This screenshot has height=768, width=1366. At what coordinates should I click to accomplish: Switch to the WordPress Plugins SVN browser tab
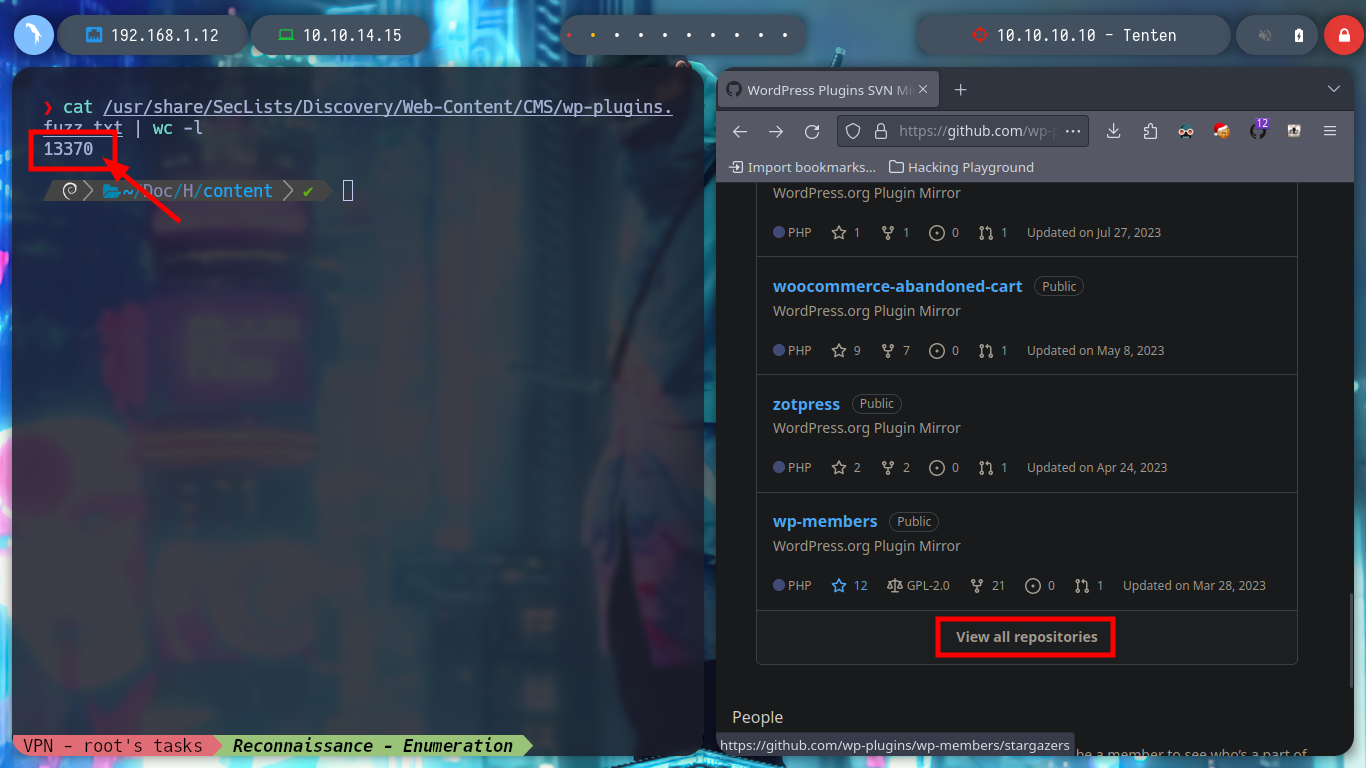[828, 90]
